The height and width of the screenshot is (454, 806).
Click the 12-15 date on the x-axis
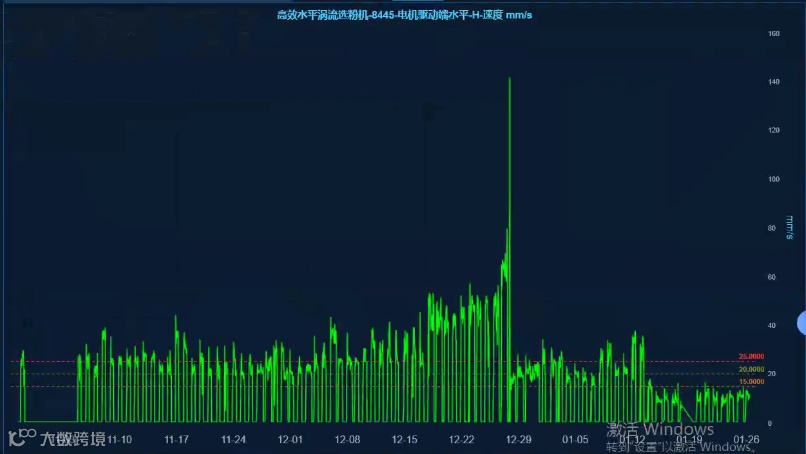[405, 440]
